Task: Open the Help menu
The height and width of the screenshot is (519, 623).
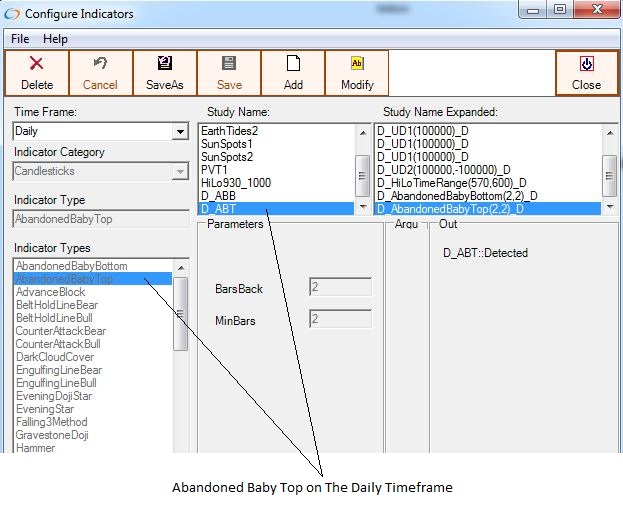Action: point(55,39)
